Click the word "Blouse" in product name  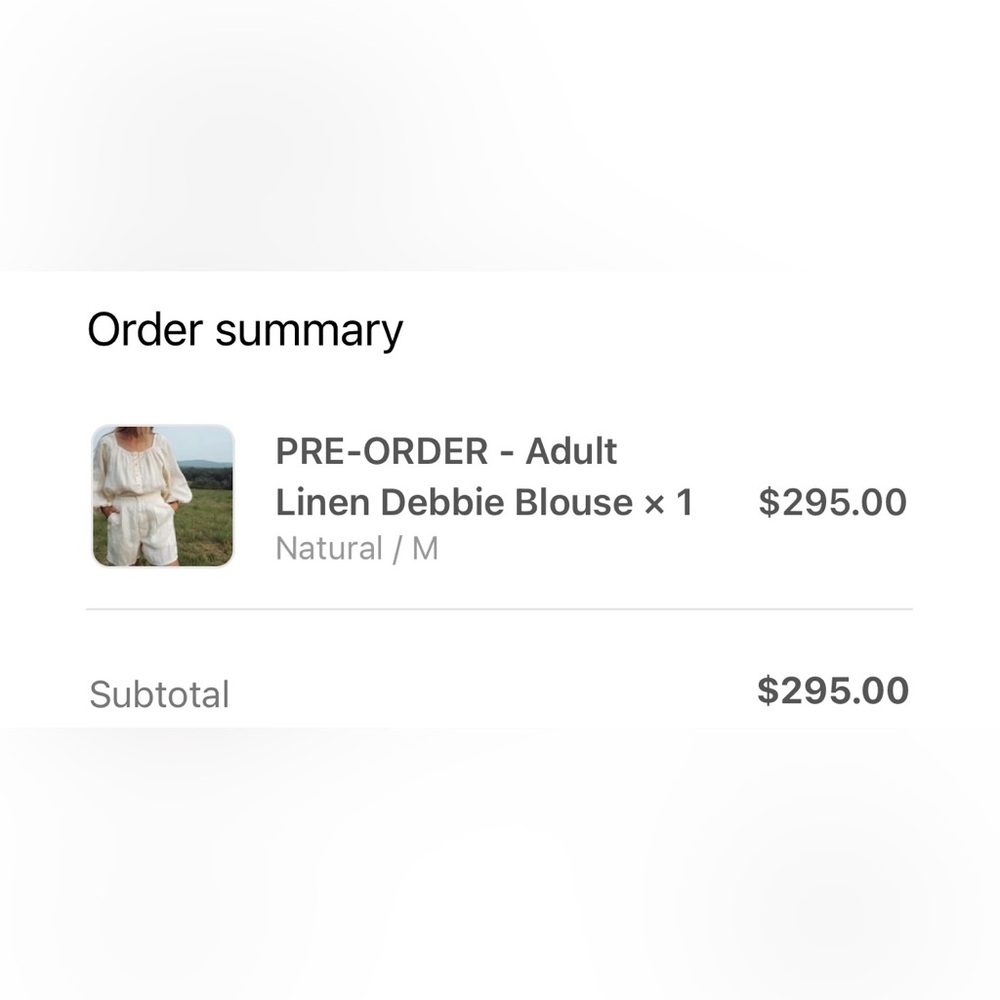coord(574,502)
